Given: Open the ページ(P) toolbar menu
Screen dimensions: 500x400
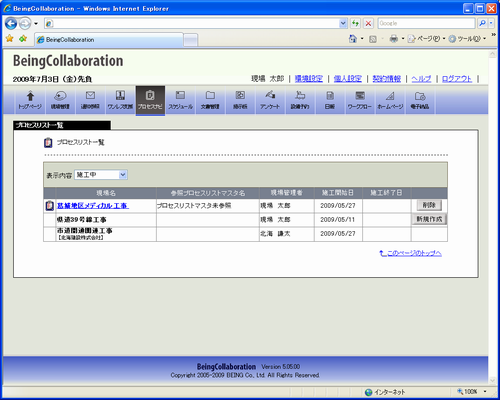Looking at the screenshot, I should coord(426,39).
